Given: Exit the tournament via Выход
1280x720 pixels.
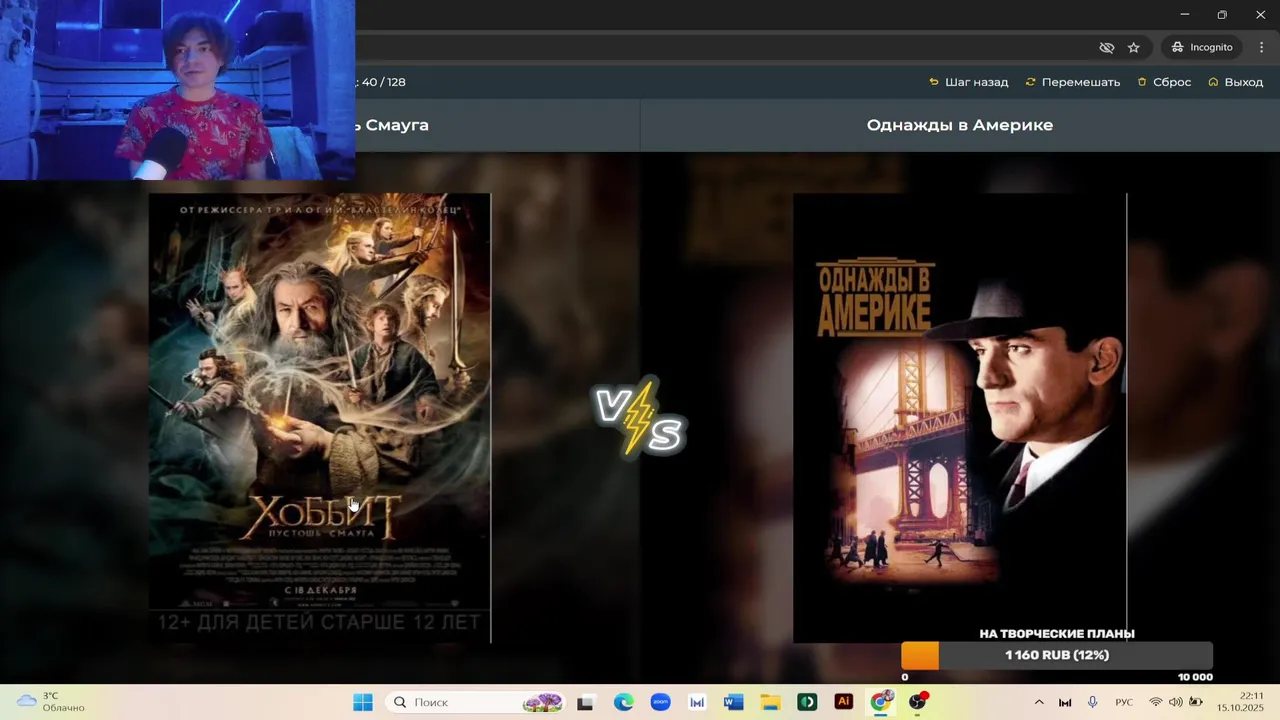Looking at the screenshot, I should (x=1236, y=82).
